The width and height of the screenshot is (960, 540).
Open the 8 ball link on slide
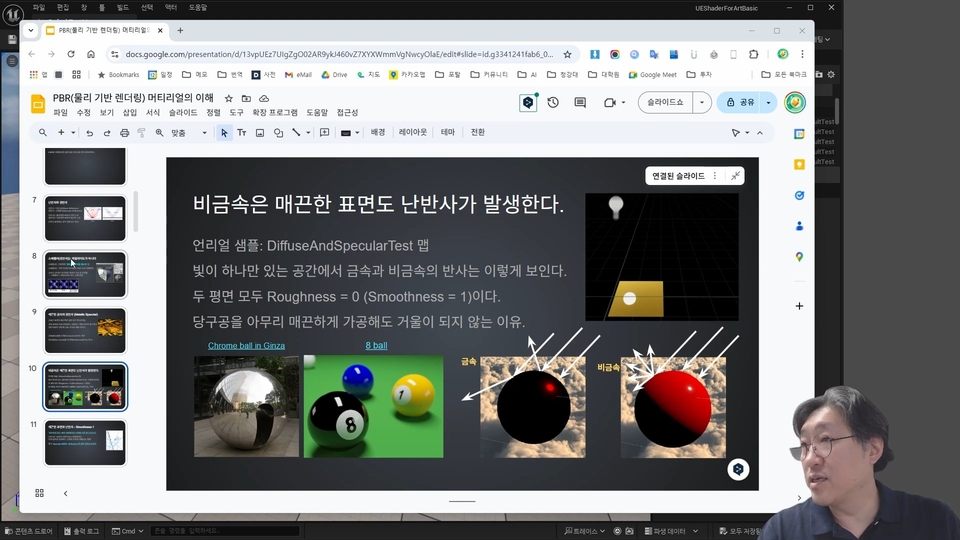376,345
